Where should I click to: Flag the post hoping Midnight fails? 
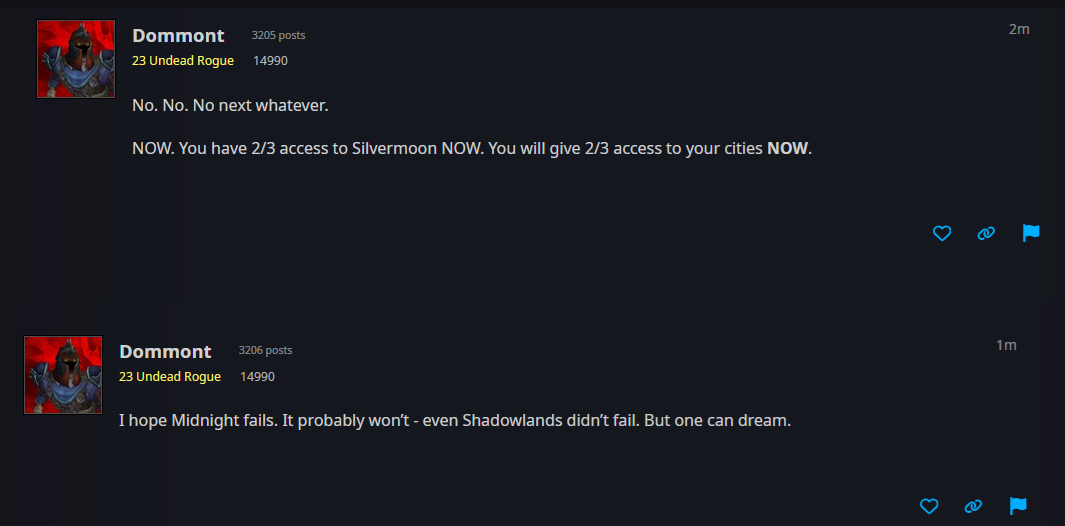click(1018, 506)
